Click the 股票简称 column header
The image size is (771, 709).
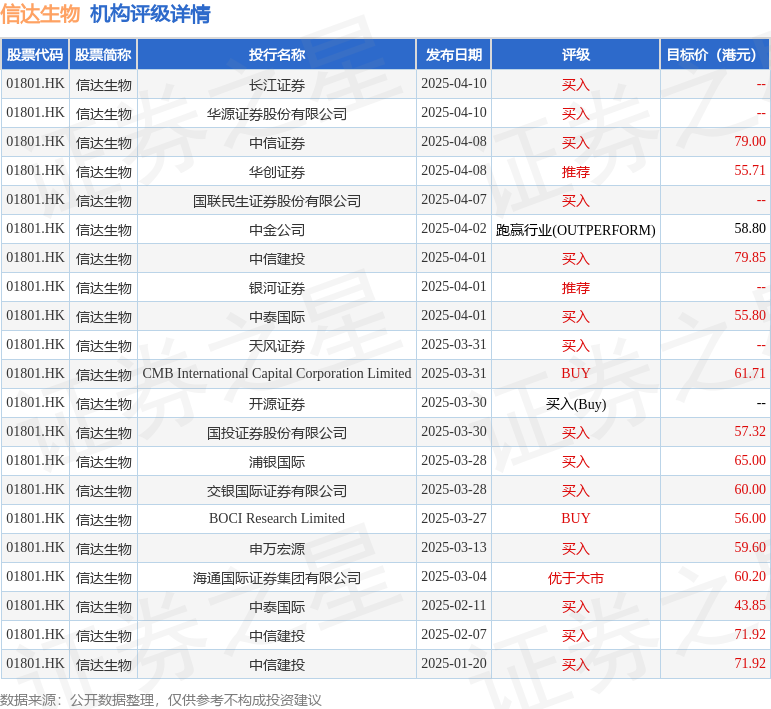[103, 55]
